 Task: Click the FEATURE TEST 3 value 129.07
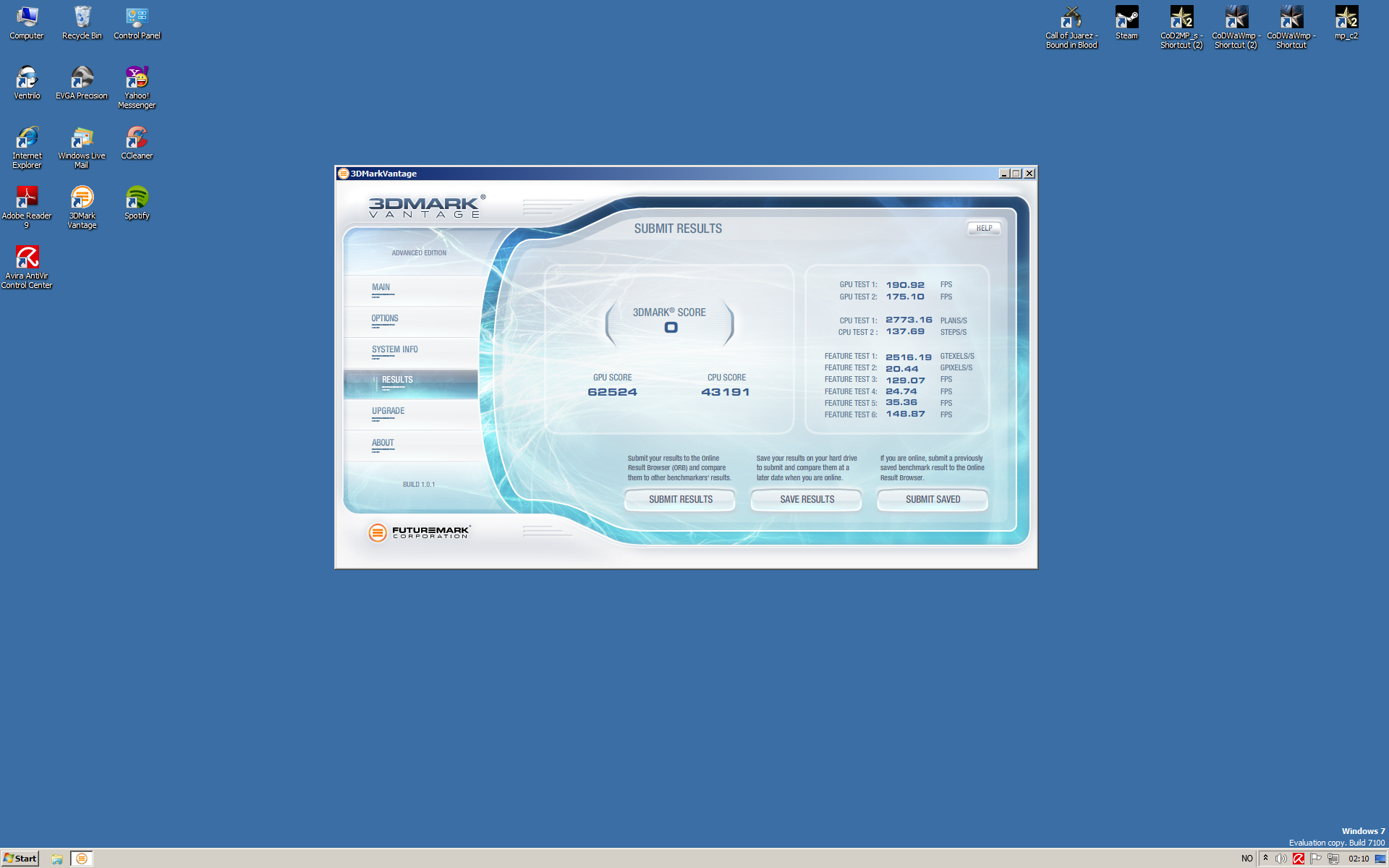tap(905, 380)
